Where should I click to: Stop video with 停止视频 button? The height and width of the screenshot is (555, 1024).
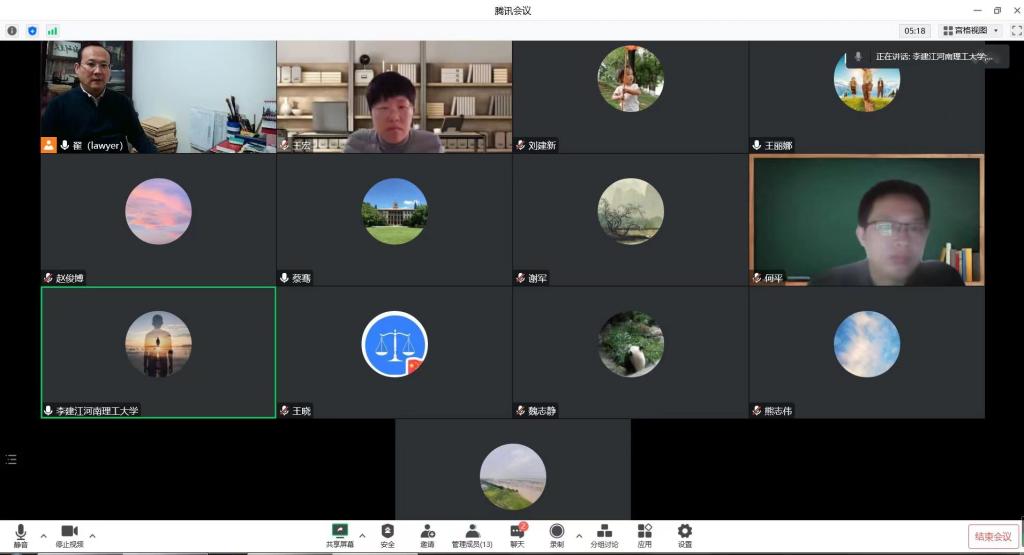[x=69, y=535]
